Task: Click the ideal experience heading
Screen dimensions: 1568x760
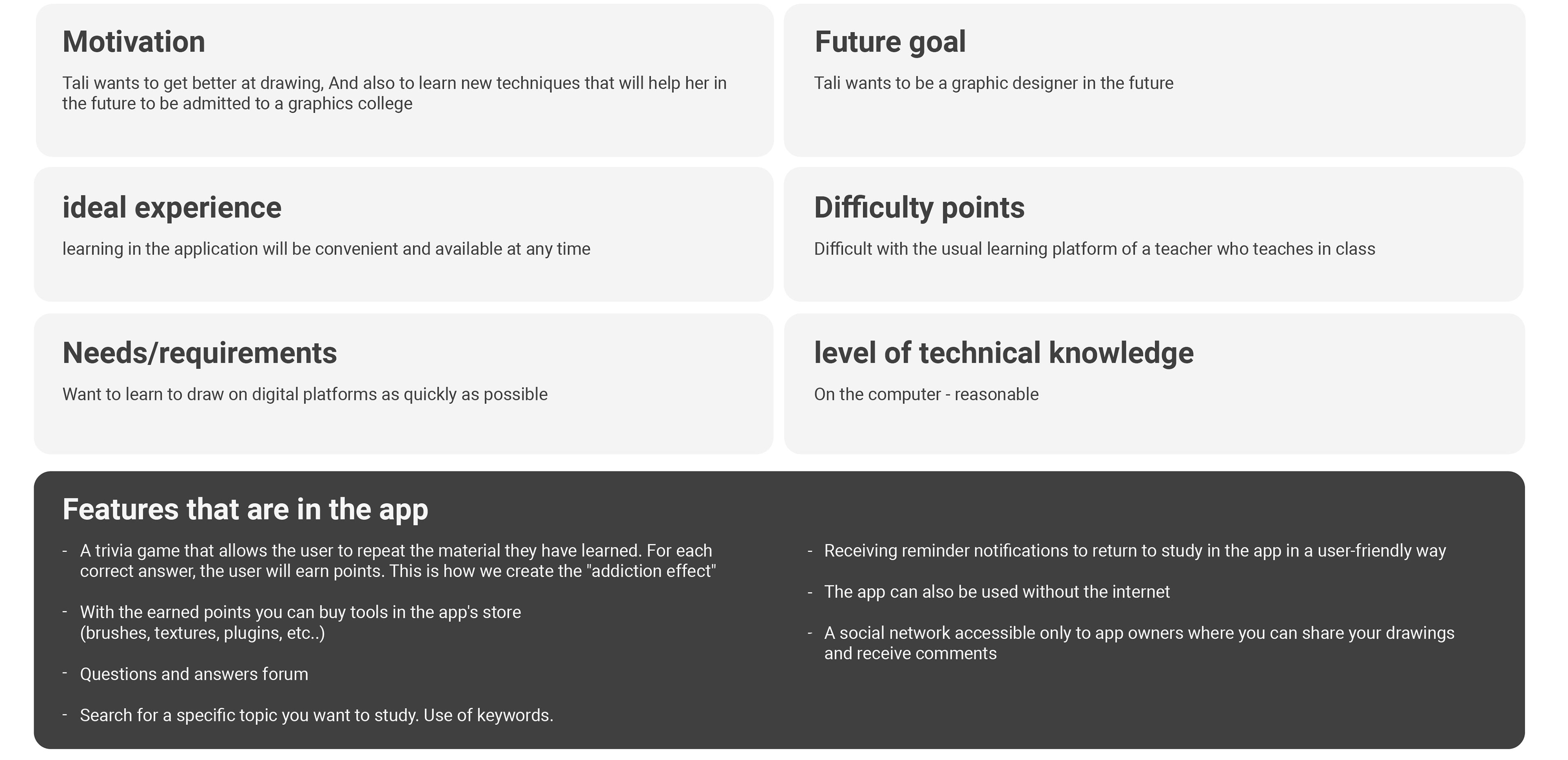Action: (x=171, y=207)
